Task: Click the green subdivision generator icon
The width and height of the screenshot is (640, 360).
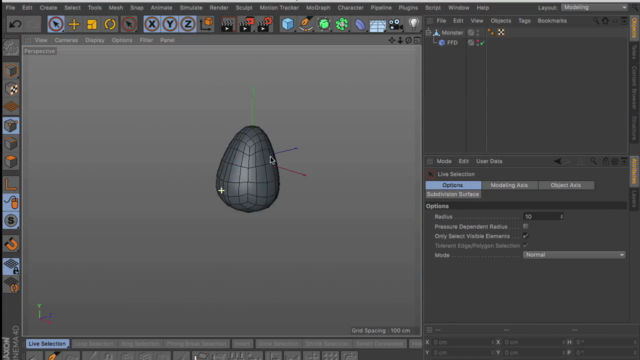Action: point(324,24)
